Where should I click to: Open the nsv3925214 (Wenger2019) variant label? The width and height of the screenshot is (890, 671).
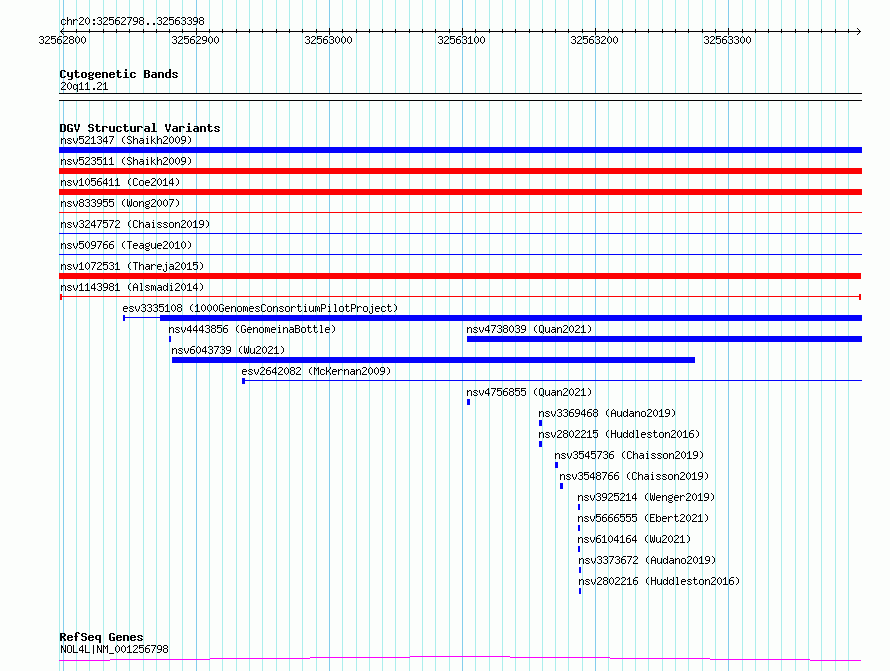click(x=646, y=497)
